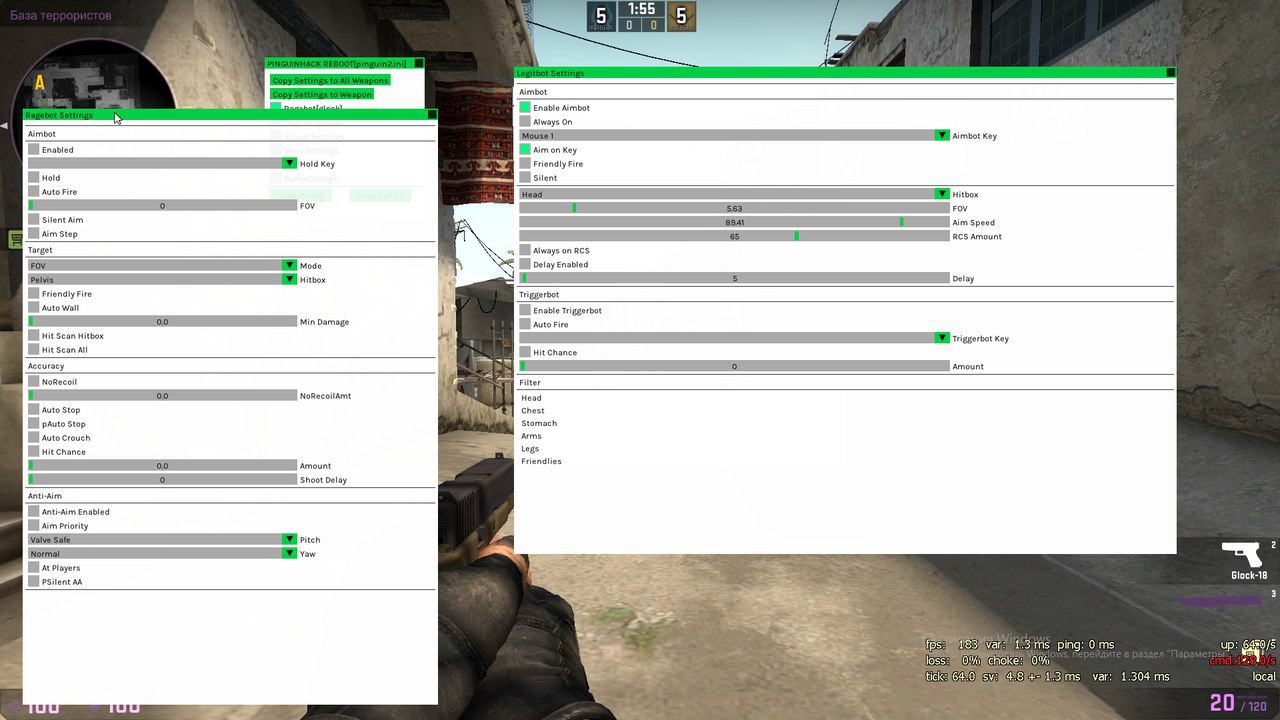Viewport: 1280px width, 720px height.
Task: Click Copy Settings to All Weapons button
Action: pyautogui.click(x=330, y=80)
